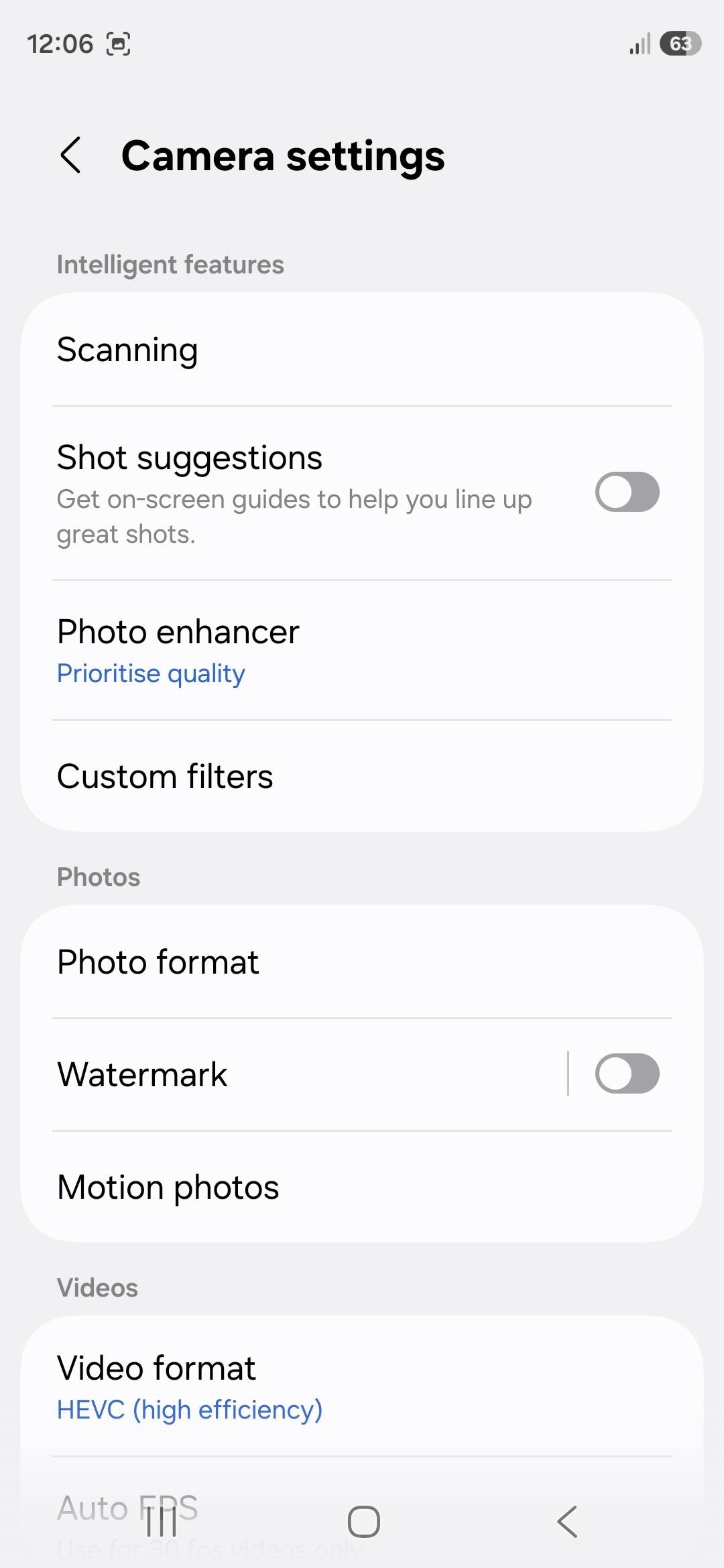Tap the battery indicator showing 63

[680, 44]
